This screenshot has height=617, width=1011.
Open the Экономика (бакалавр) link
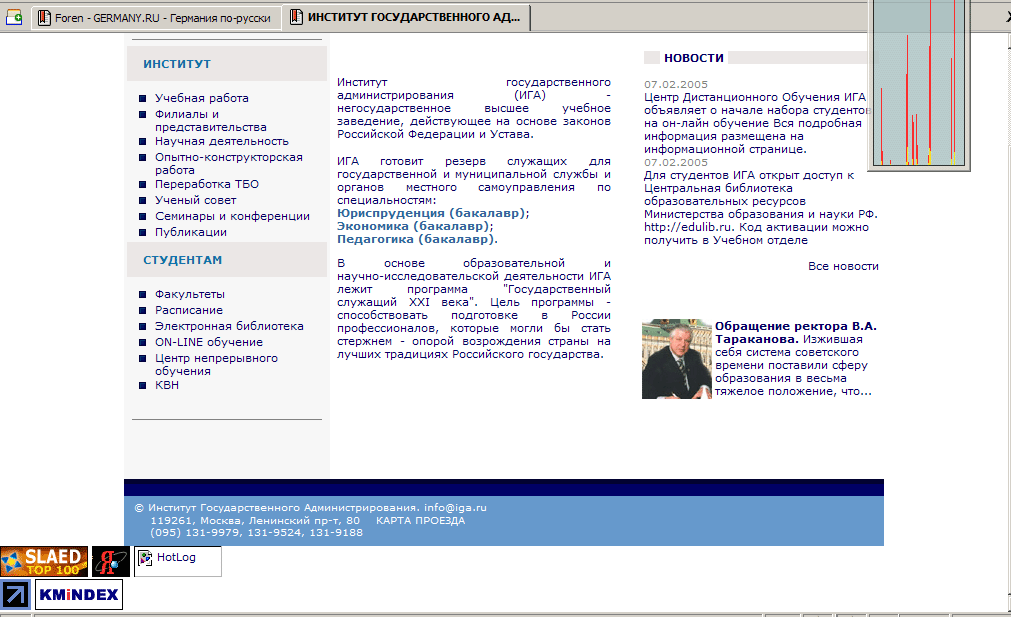[413, 226]
